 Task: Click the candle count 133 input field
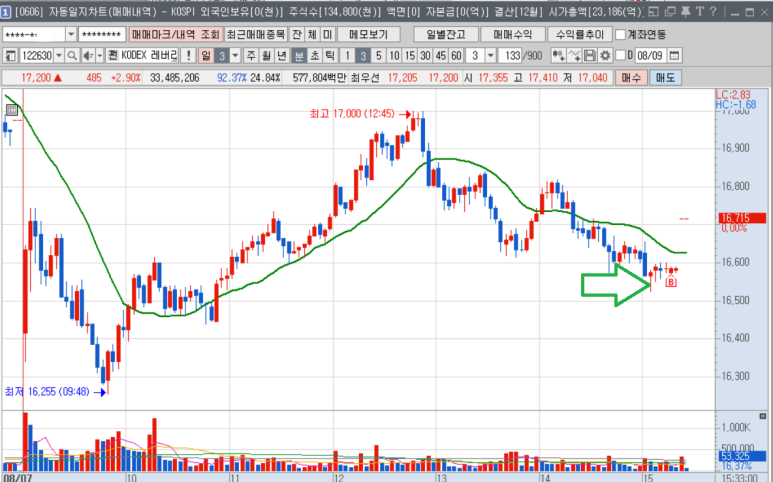click(x=510, y=56)
